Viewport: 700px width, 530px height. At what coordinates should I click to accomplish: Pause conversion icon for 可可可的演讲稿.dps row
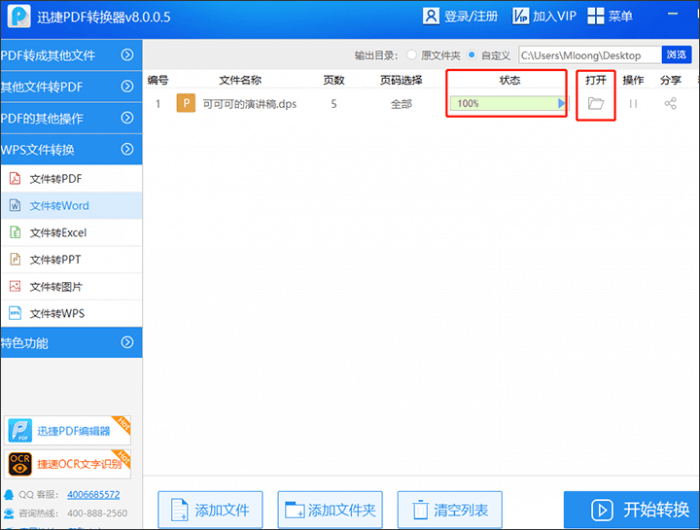click(633, 104)
